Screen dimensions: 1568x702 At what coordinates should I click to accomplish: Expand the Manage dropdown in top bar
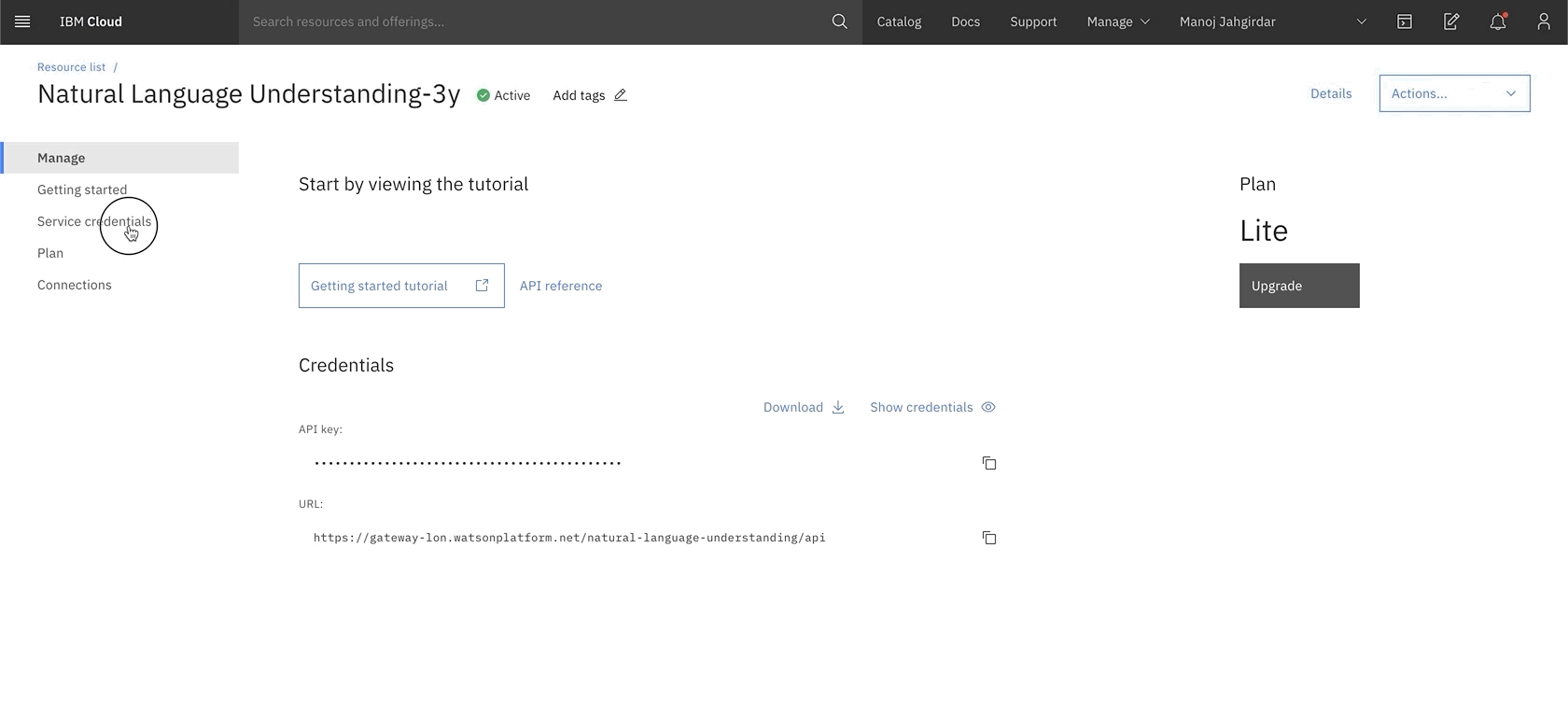pos(1118,21)
